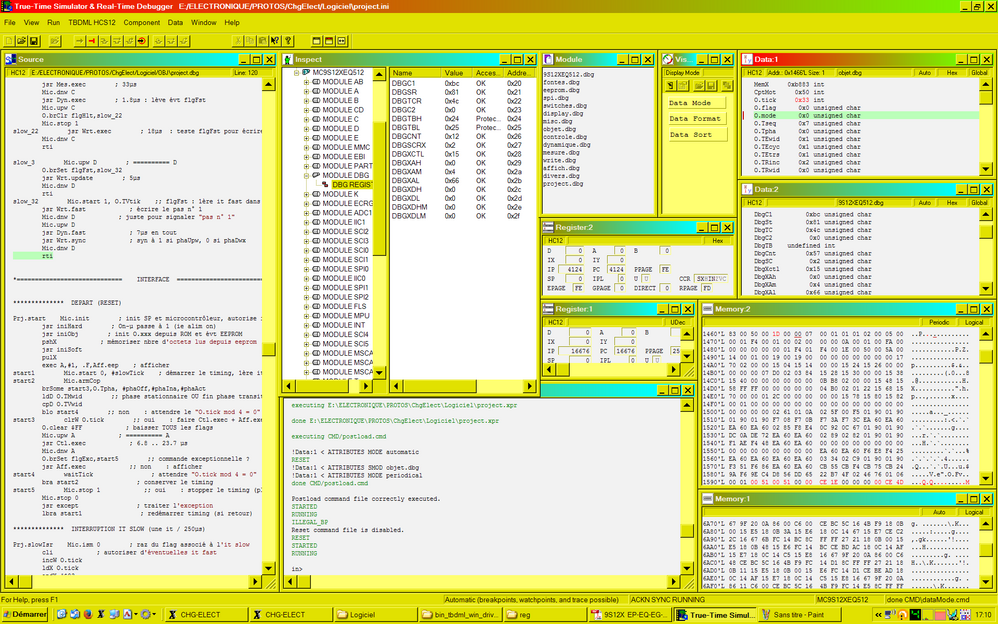This screenshot has height=624, width=998.
Task: Click the Inspect window title icon
Action: [x=288, y=59]
